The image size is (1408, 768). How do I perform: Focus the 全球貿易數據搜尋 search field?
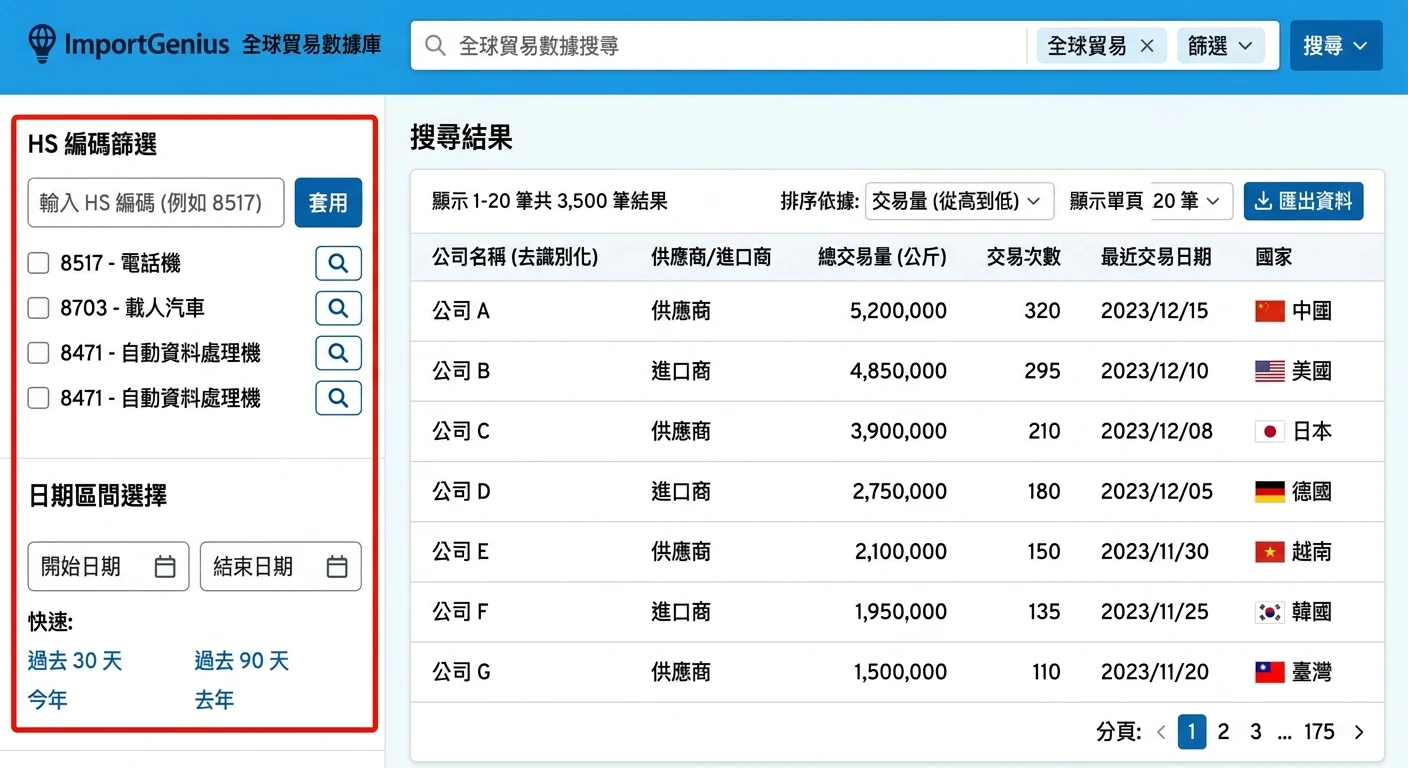pyautogui.click(x=719, y=46)
